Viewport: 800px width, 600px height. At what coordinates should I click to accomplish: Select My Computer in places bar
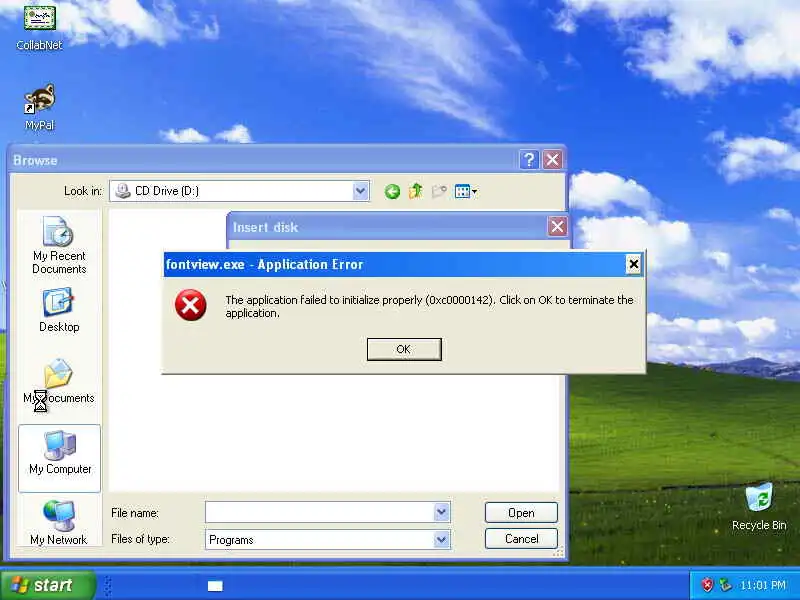pos(60,458)
